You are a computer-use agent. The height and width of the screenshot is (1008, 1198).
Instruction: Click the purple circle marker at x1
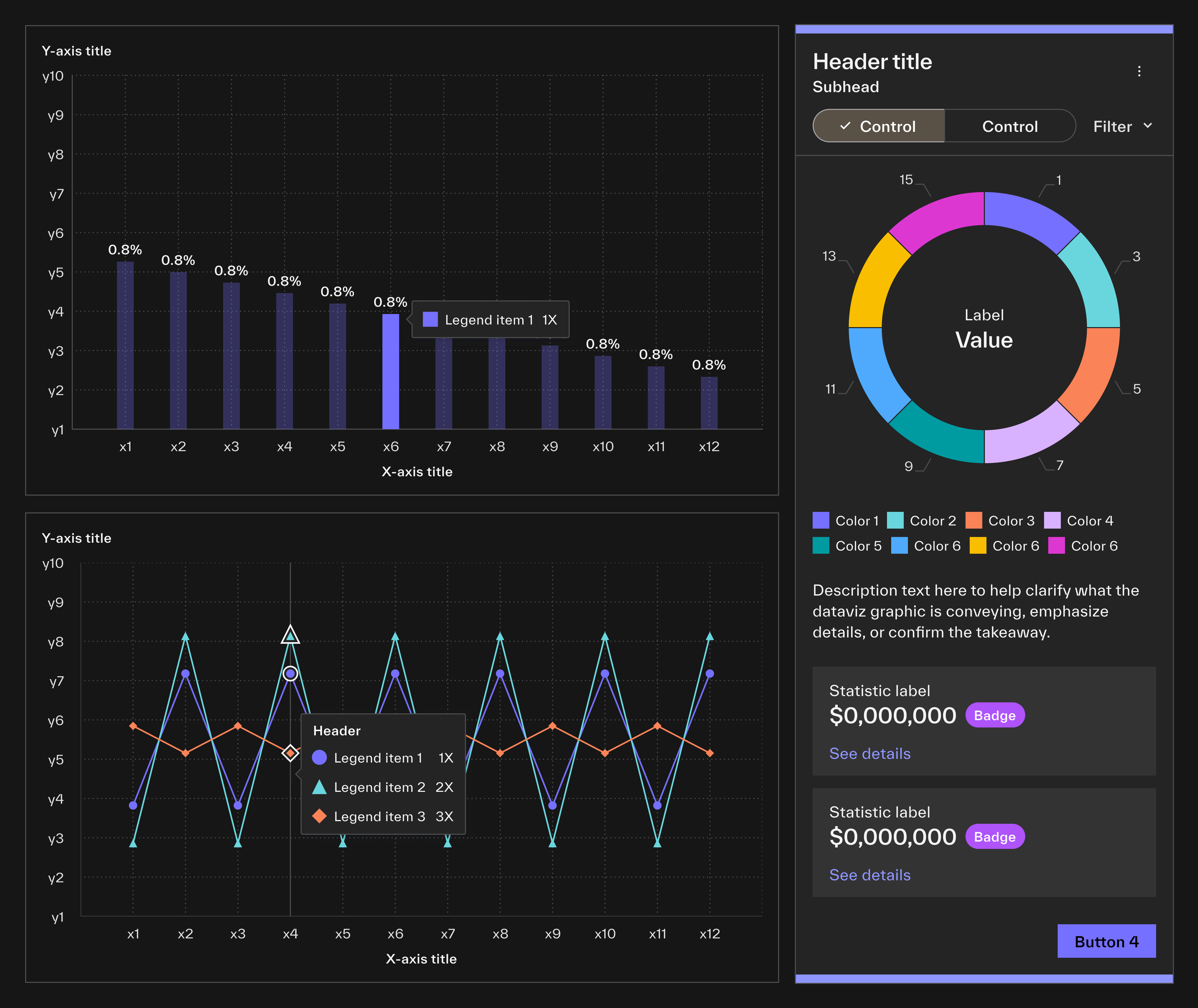pyautogui.click(x=133, y=805)
